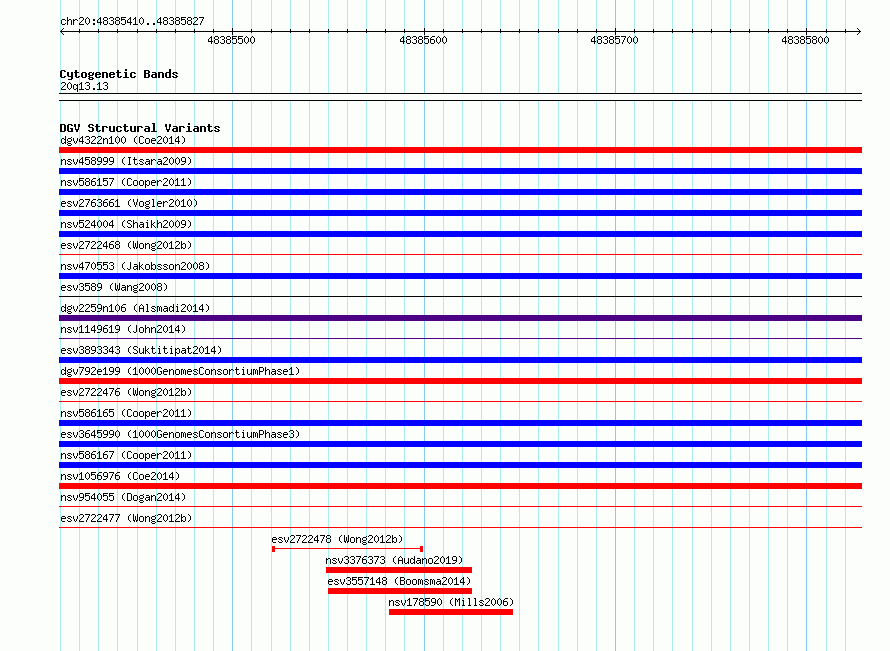Click the 48385800 ruler position
This screenshot has height=651, width=890.
click(x=805, y=40)
